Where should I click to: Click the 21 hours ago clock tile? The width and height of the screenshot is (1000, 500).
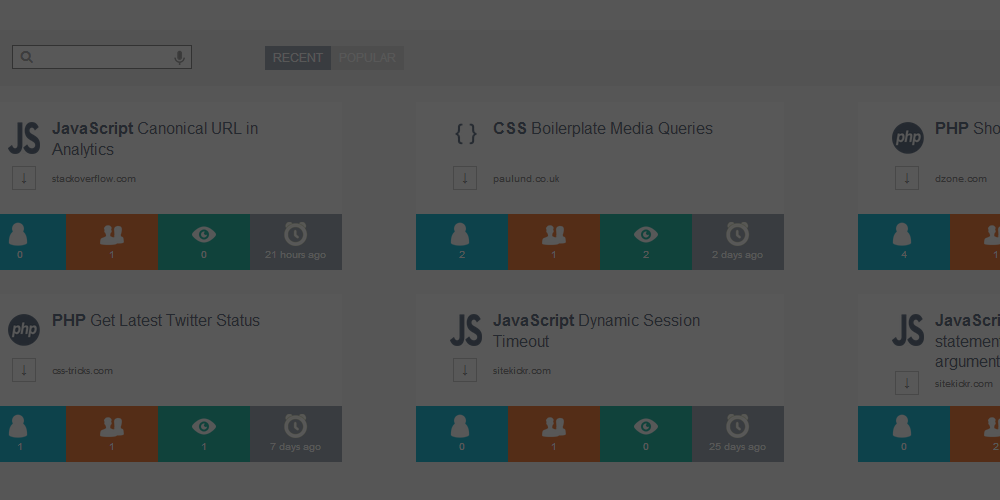(296, 242)
